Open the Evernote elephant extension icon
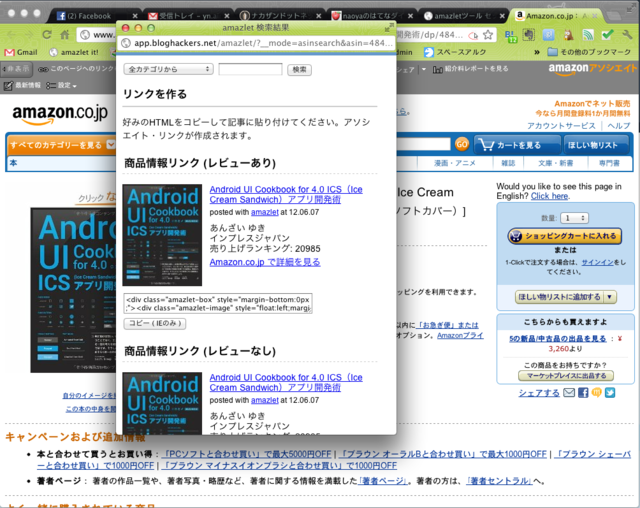640x508 pixels. tap(529, 35)
